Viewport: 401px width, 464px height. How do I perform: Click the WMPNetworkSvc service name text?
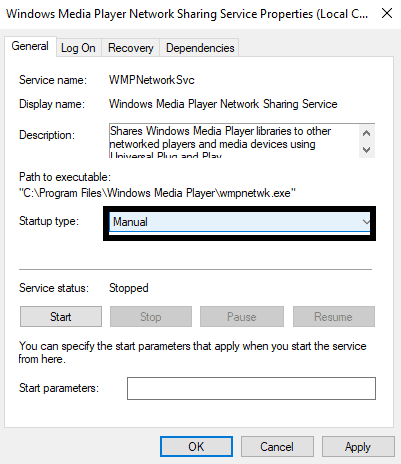pos(152,80)
